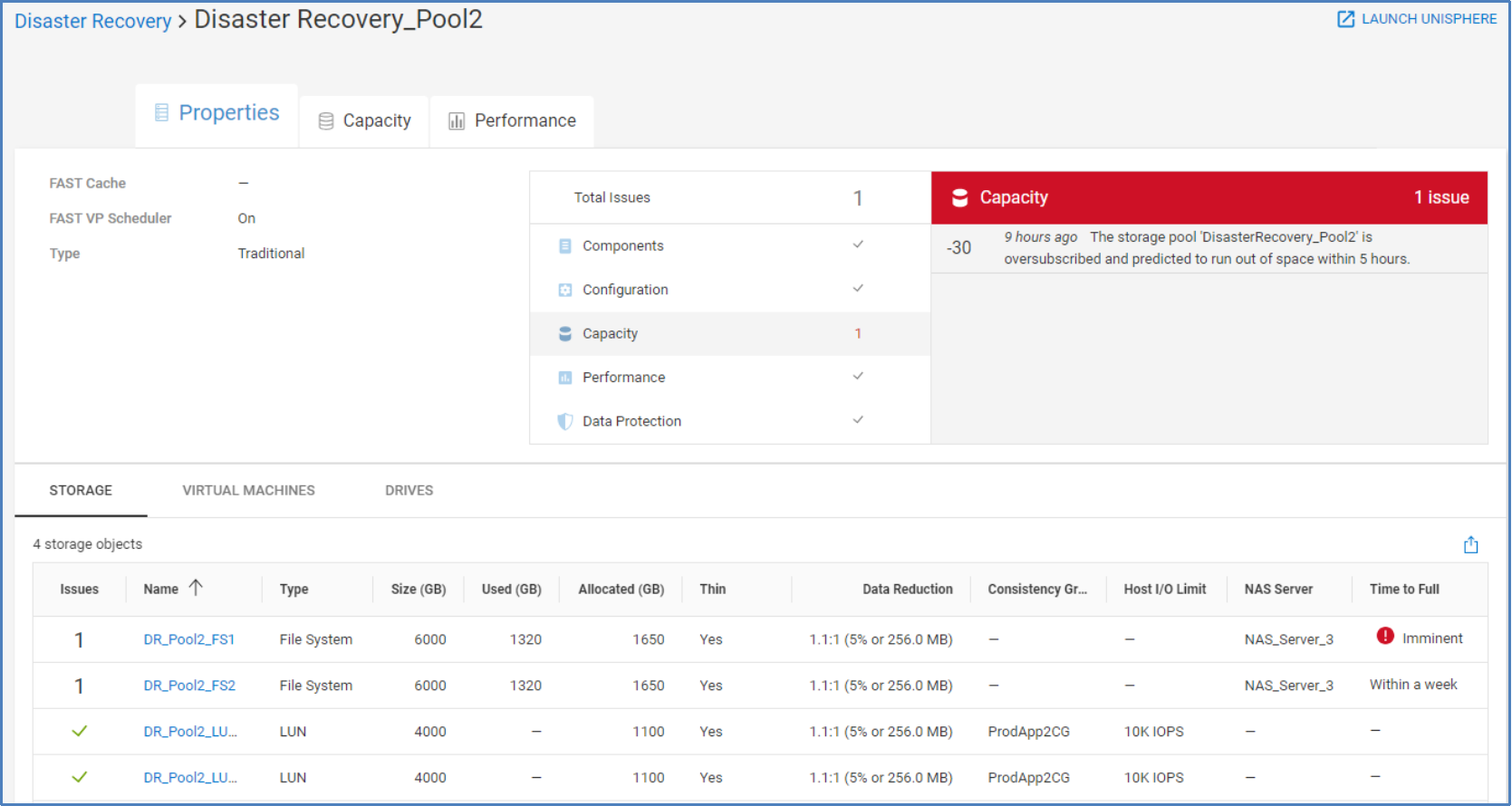1512x806 pixels.
Task: Open the oversubscribed storage pool issue message
Action: coord(1207,248)
